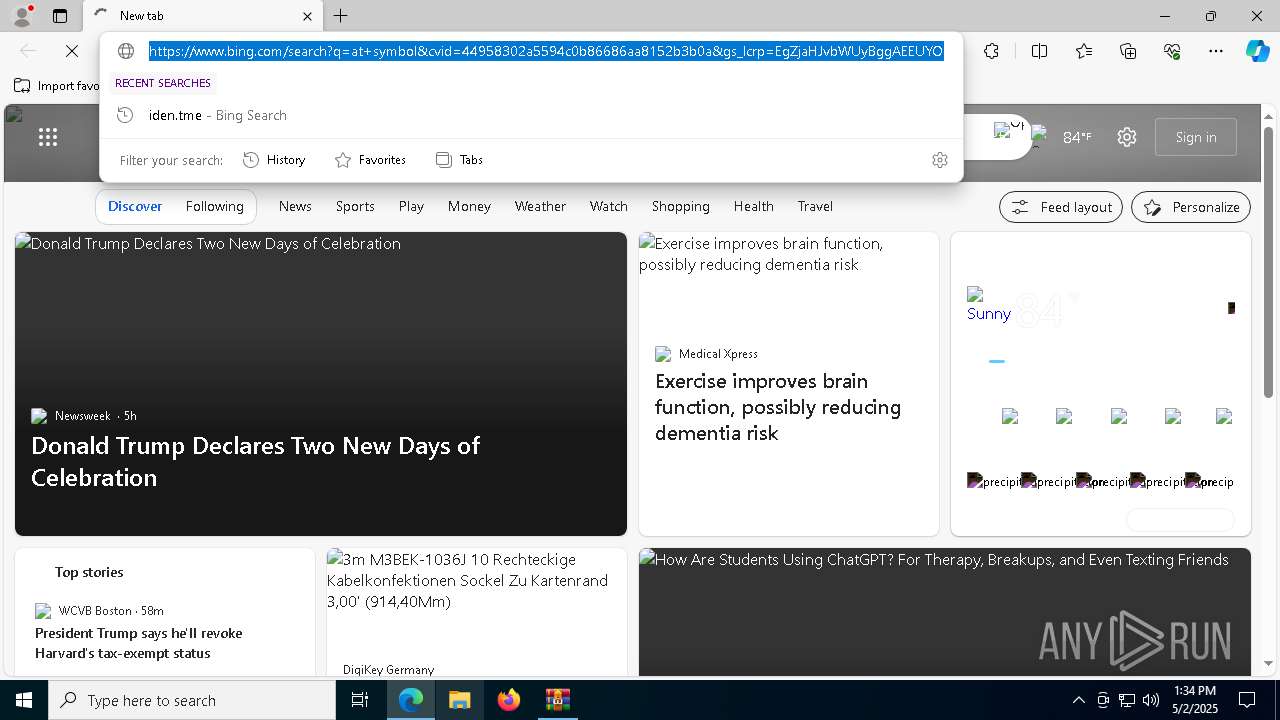This screenshot has height=720, width=1280.
Task: Open the News category
Action: (x=295, y=206)
